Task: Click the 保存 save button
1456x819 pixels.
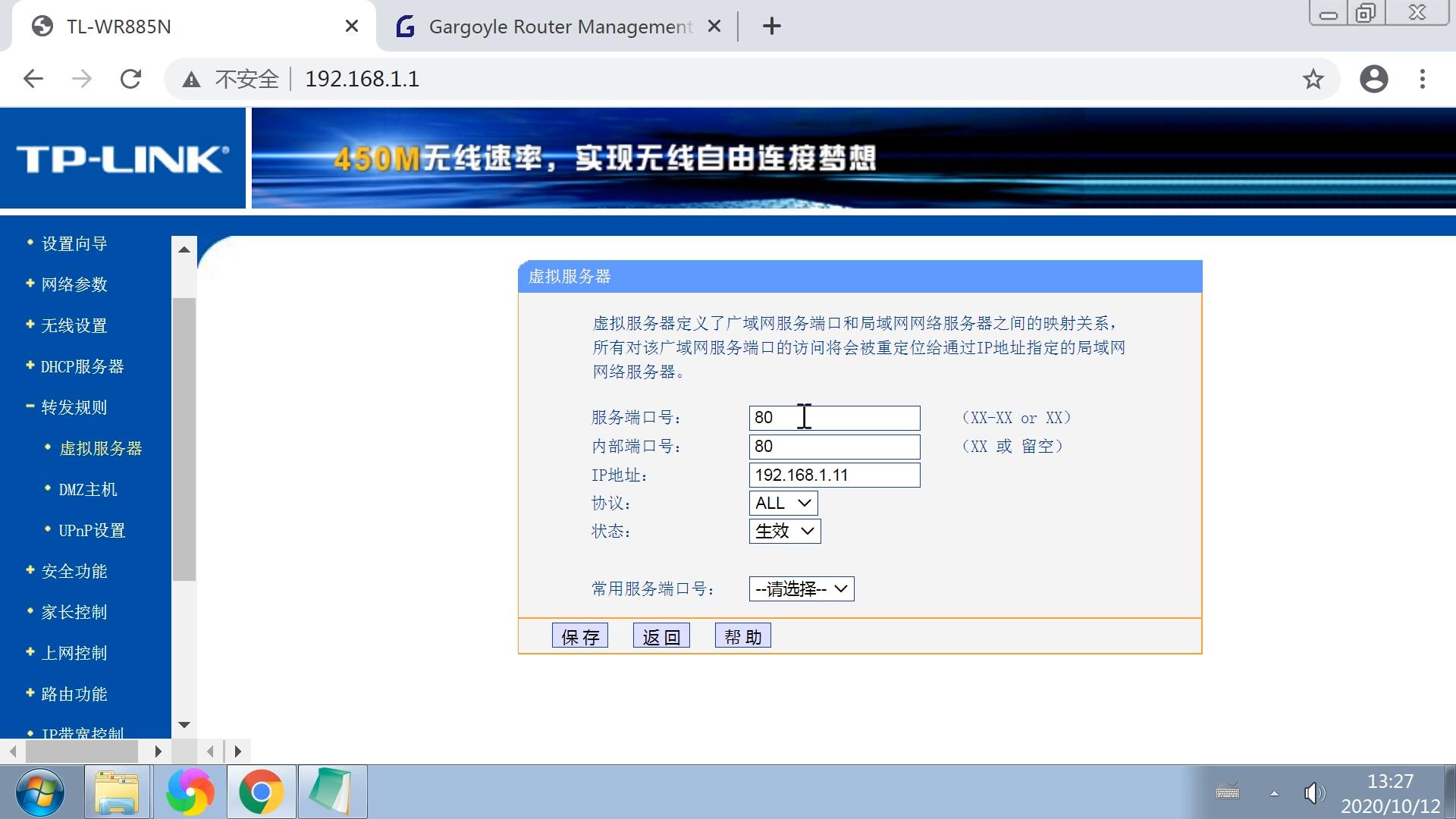Action: pyautogui.click(x=579, y=635)
